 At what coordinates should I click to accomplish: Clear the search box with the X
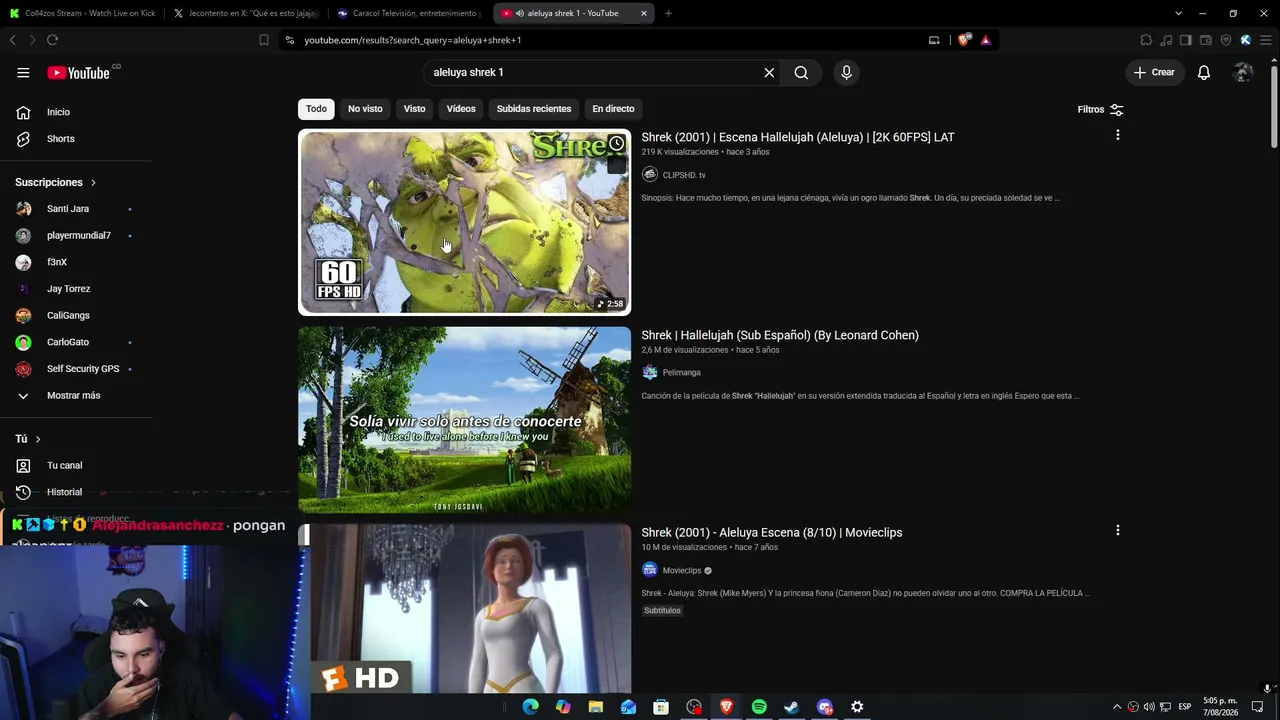click(x=769, y=72)
